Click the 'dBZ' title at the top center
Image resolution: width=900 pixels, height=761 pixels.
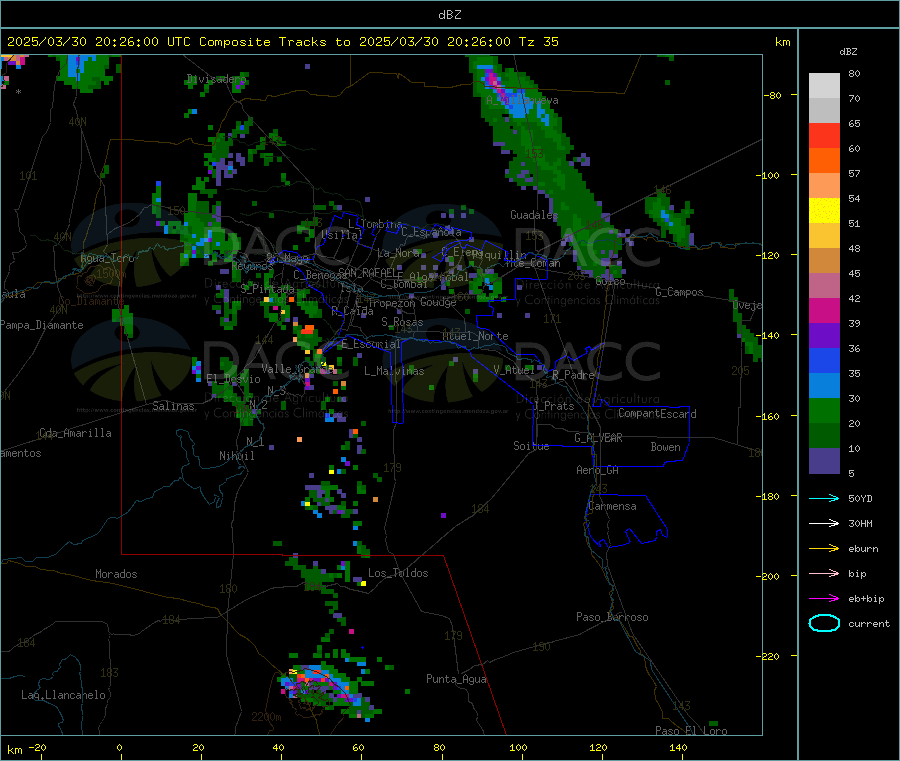tap(449, 15)
